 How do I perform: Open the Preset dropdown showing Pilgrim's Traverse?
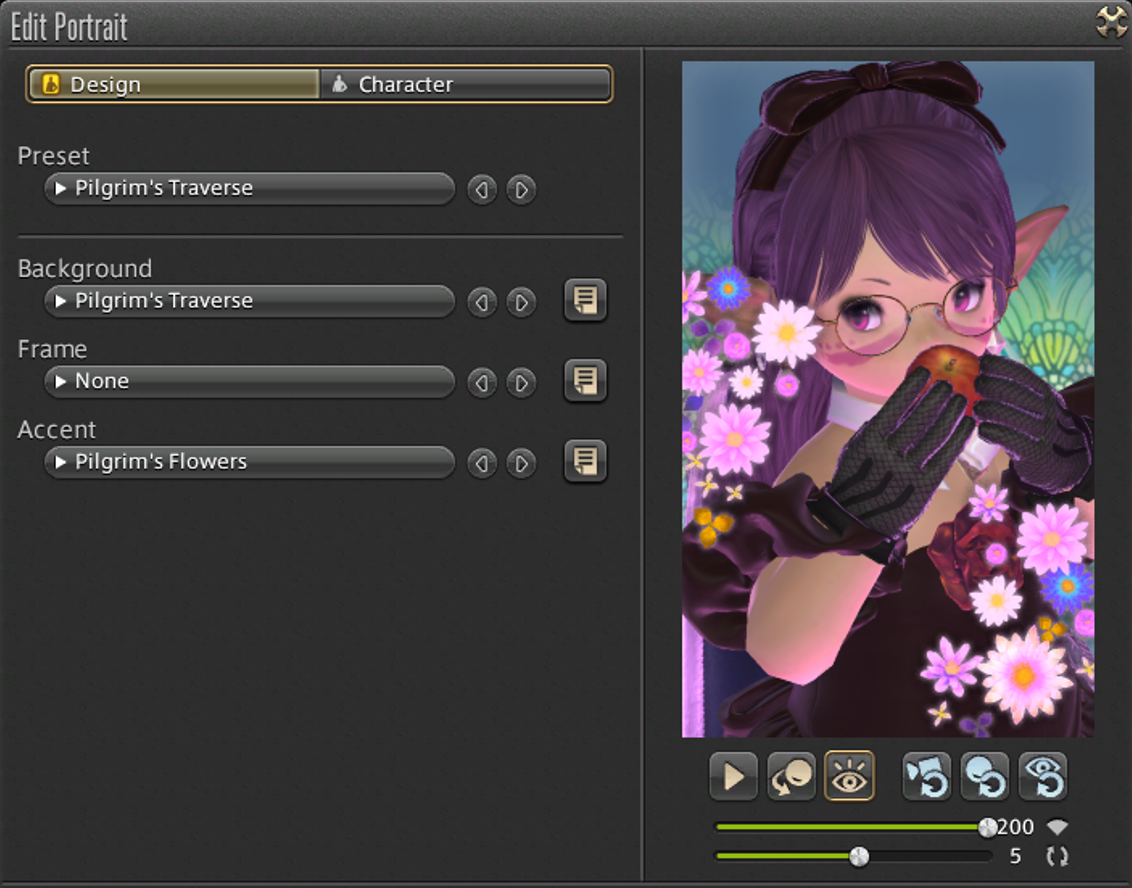250,188
